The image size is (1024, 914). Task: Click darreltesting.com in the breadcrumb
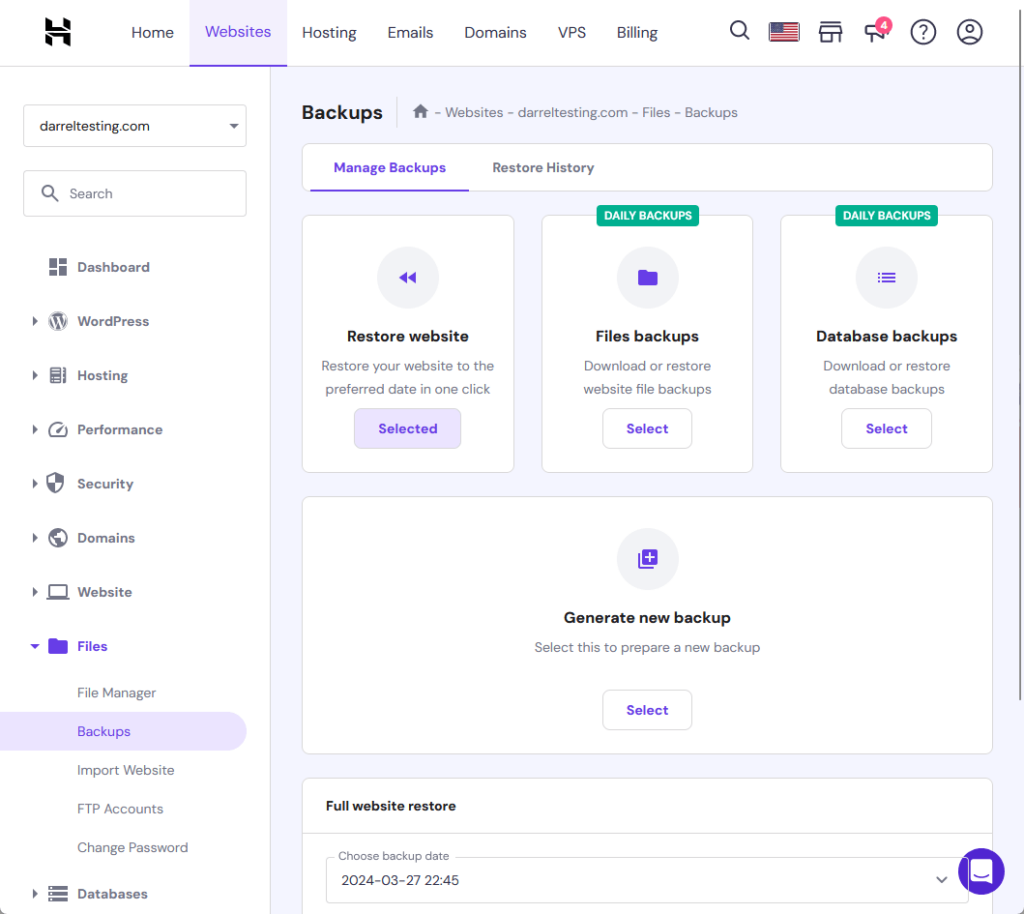[x=572, y=112]
